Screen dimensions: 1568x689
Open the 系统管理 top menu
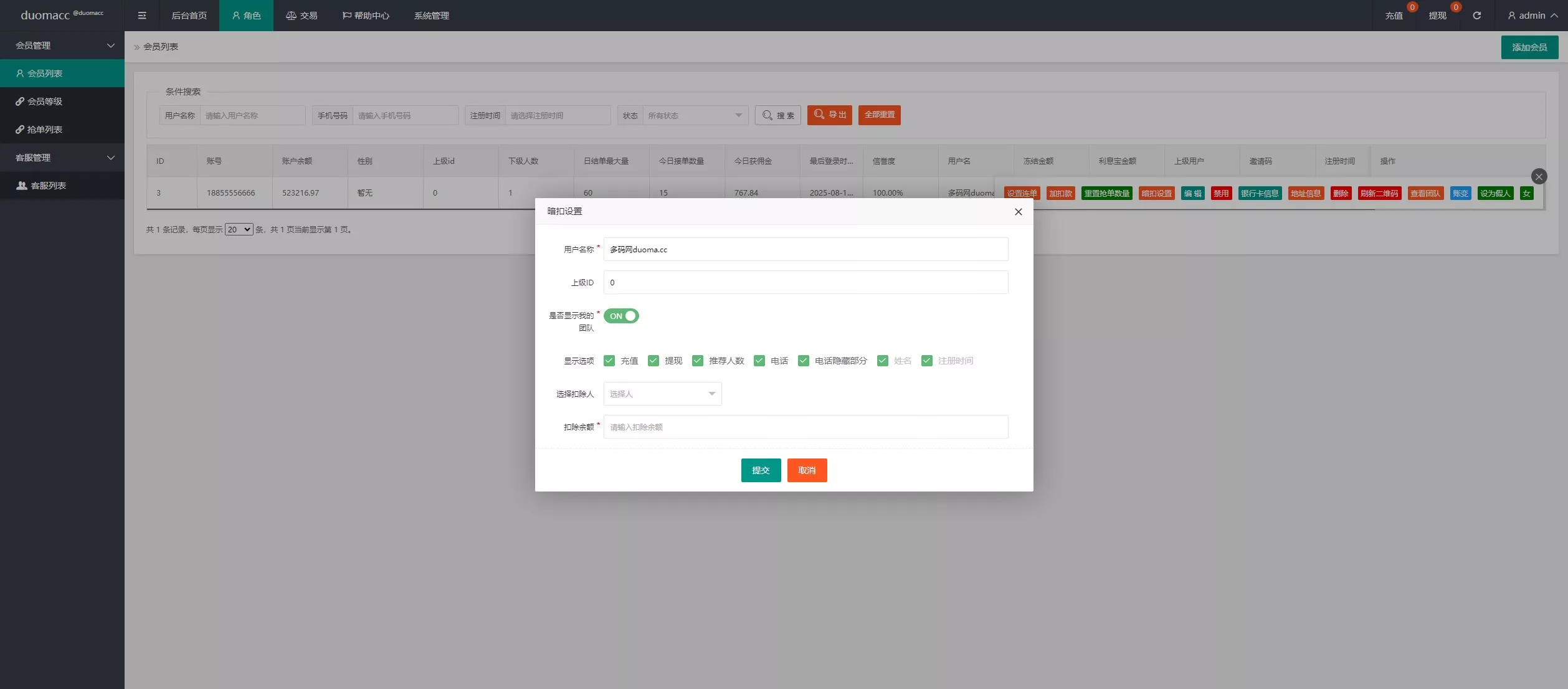431,16
